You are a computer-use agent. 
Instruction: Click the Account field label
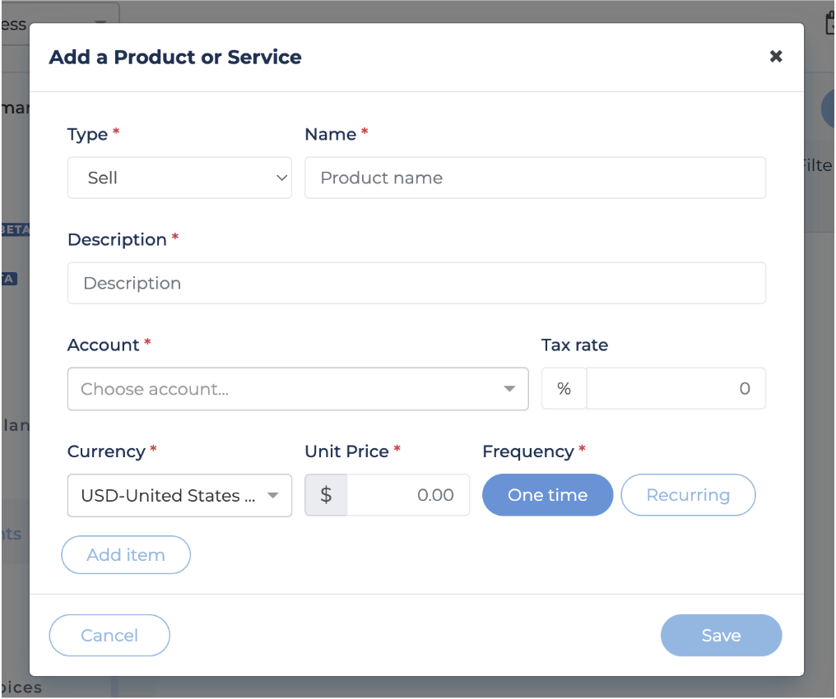click(103, 345)
